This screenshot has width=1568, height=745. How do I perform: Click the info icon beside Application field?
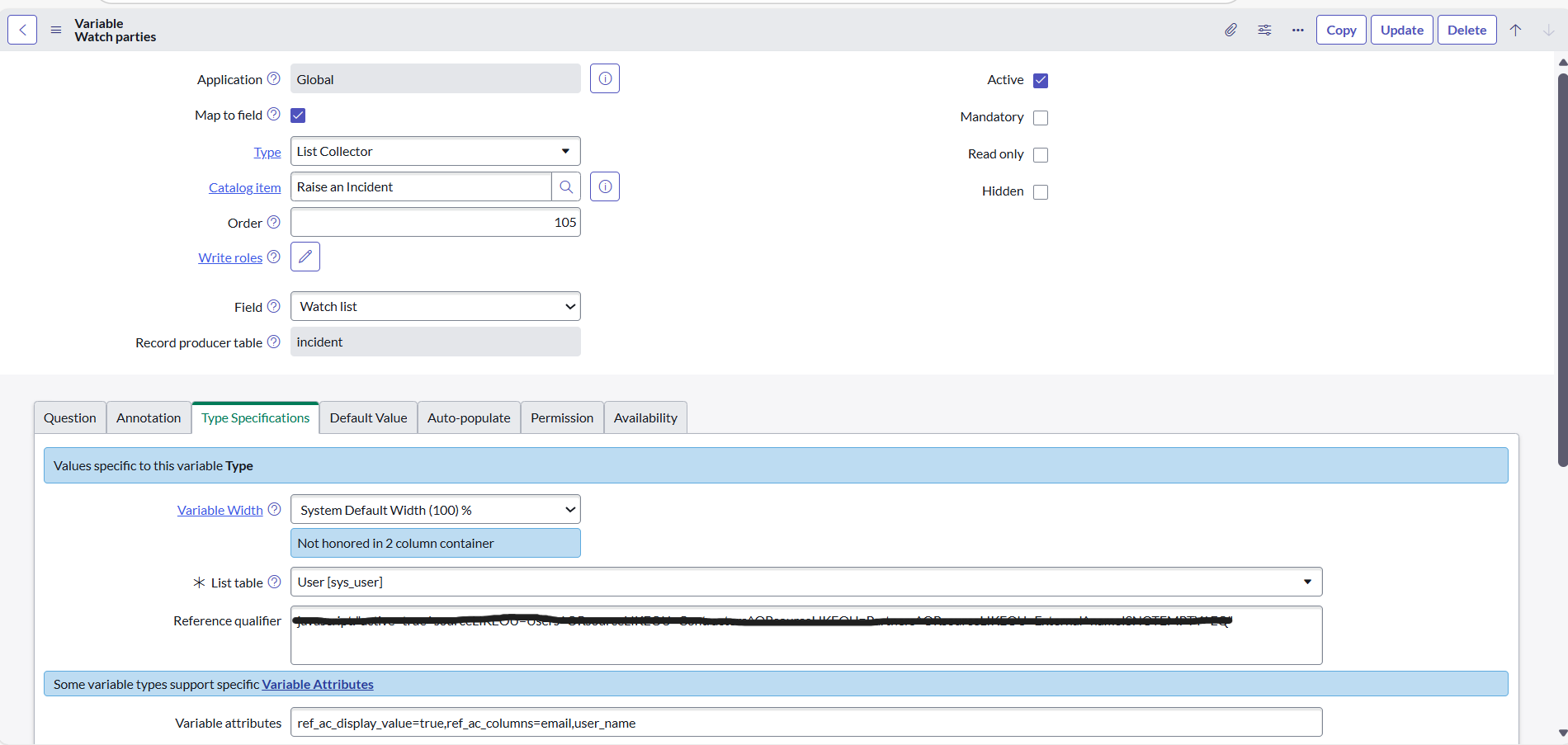point(605,79)
